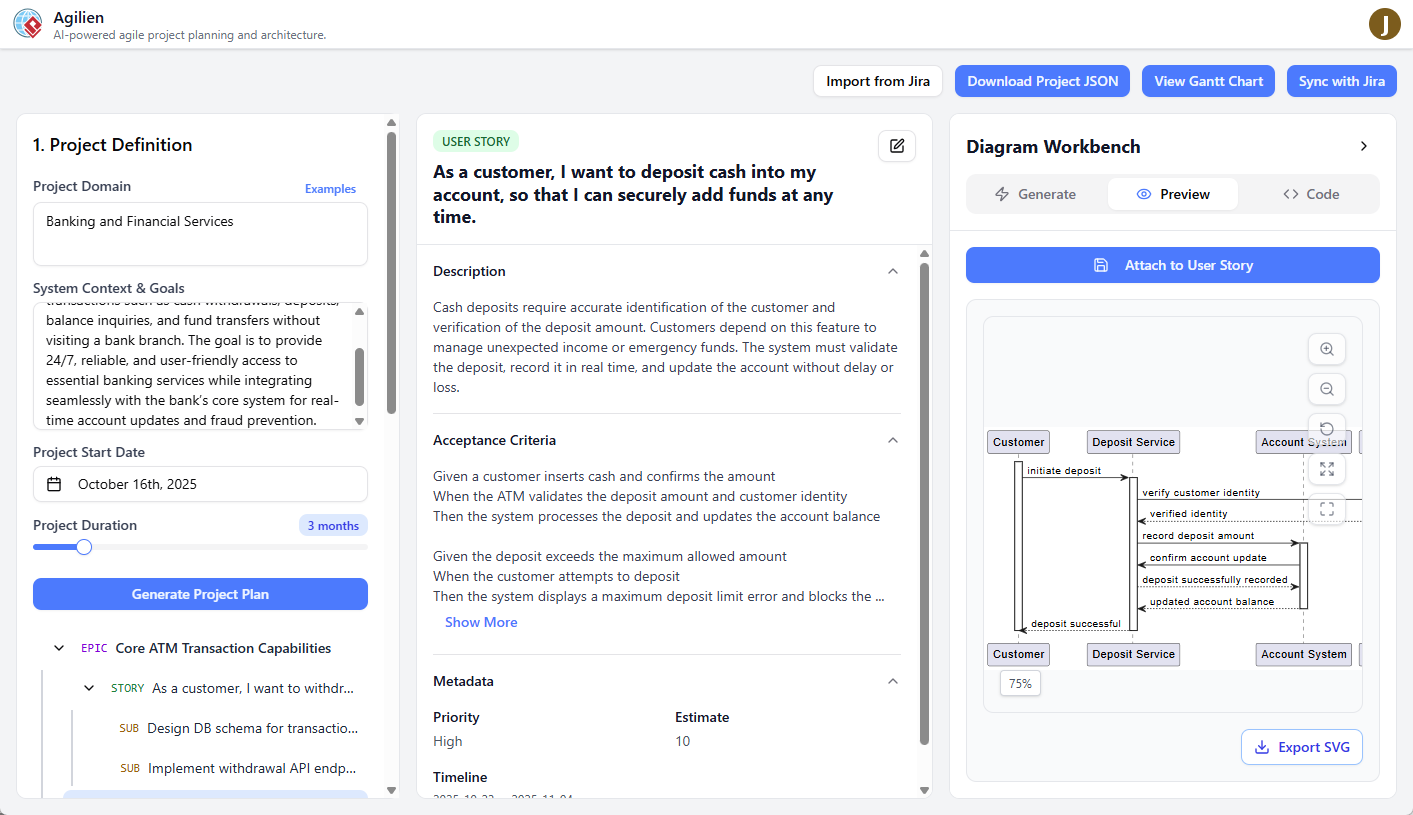Collapse the Diagram Workbench panel
This screenshot has height=815, width=1413.
pyautogui.click(x=1364, y=145)
